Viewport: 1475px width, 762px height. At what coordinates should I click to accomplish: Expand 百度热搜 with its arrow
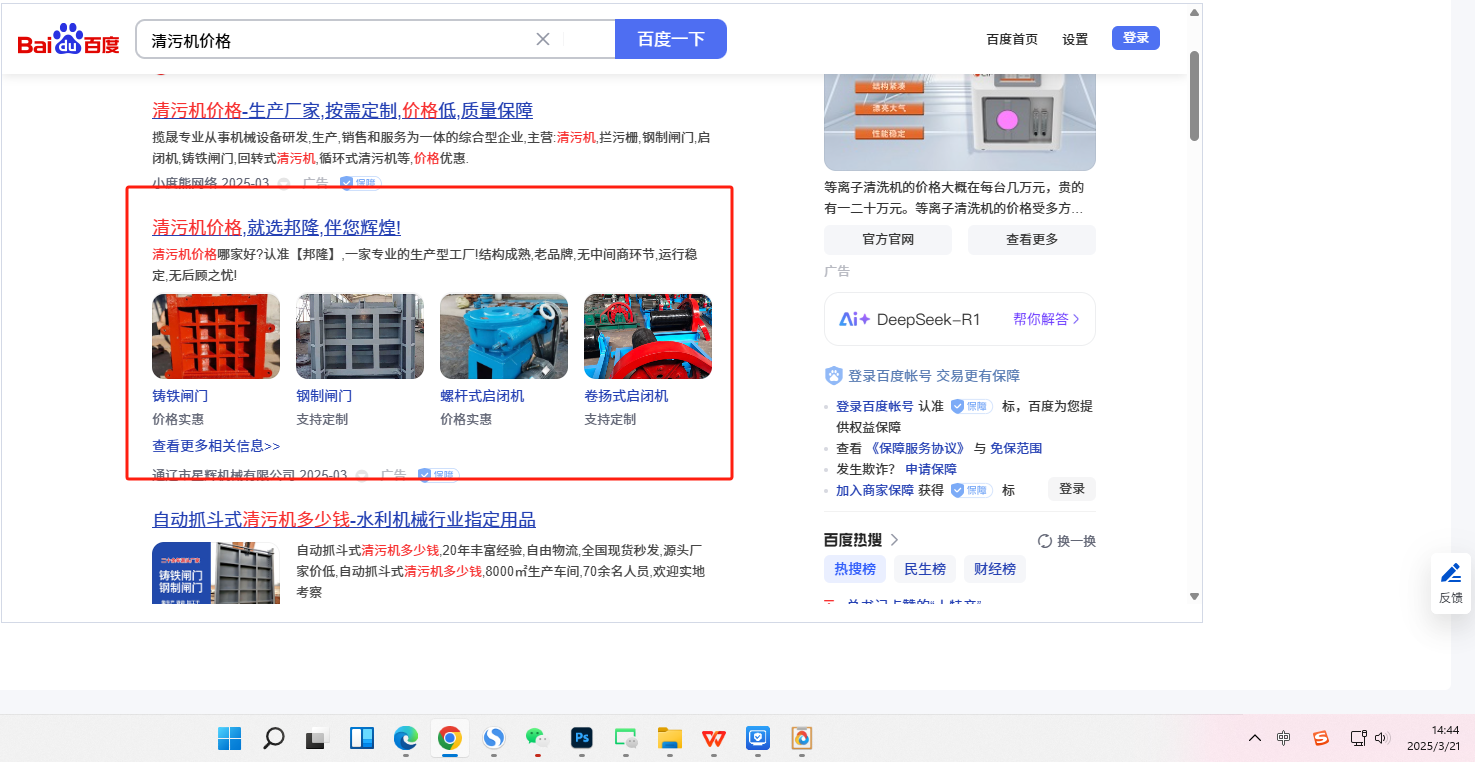click(x=894, y=540)
